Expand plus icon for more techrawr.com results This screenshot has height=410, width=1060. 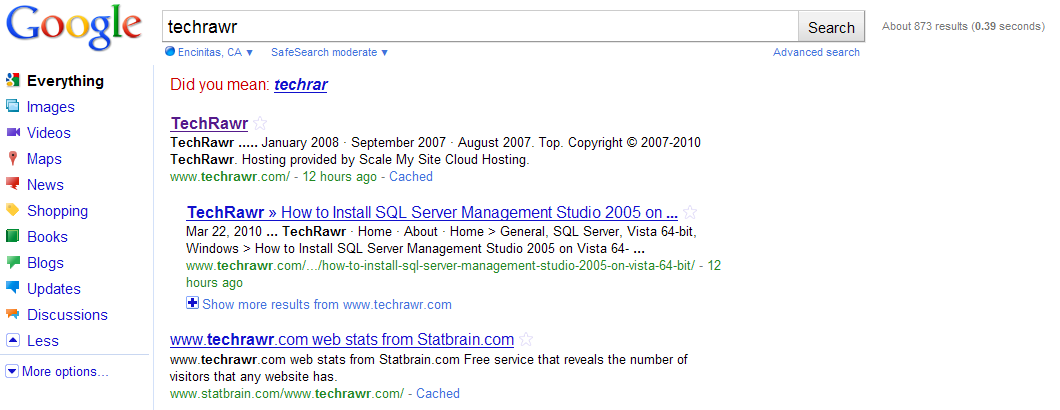click(192, 303)
